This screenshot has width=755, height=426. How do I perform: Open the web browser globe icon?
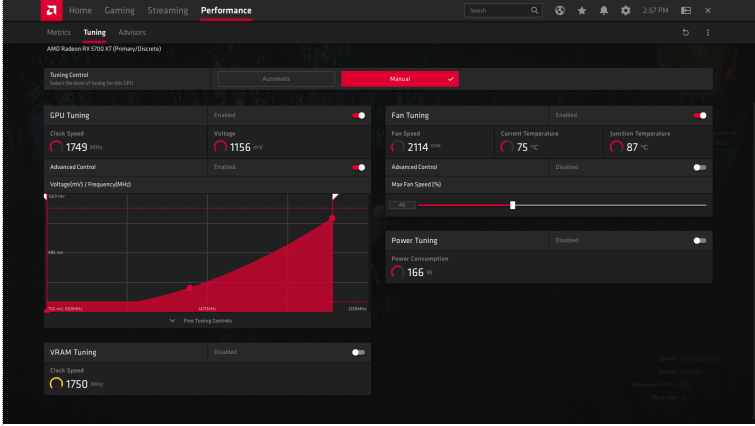pos(560,10)
